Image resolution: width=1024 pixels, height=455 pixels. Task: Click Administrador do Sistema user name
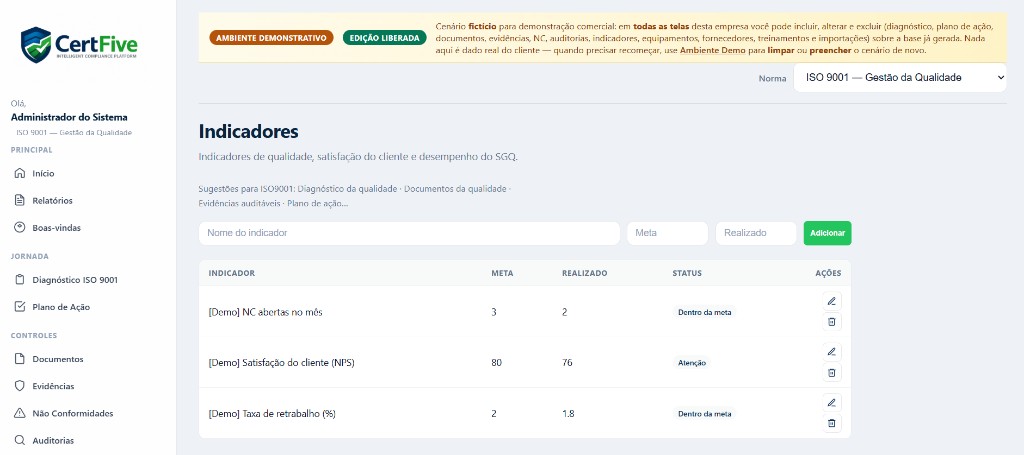click(x=69, y=118)
